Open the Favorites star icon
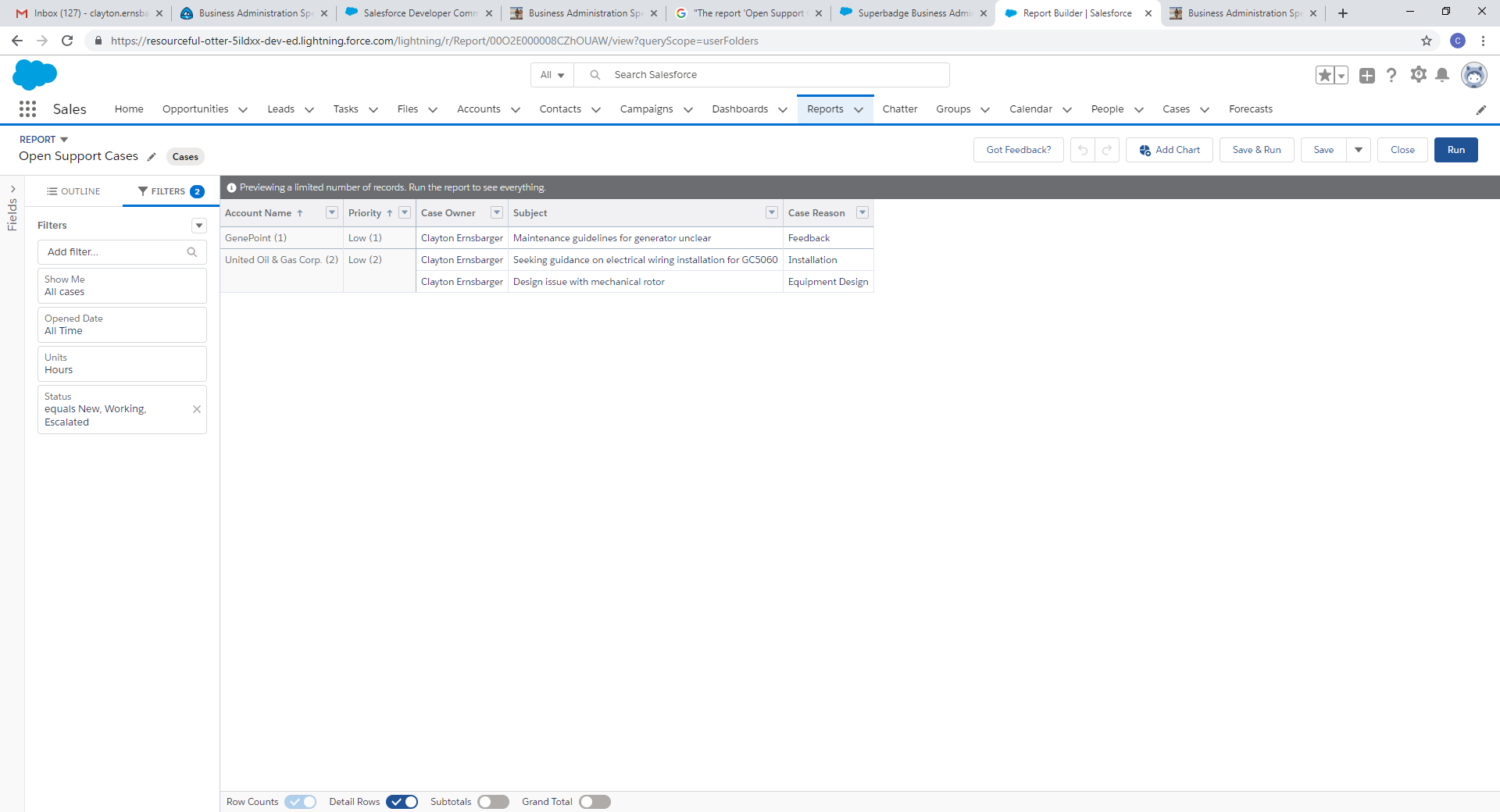 (1324, 75)
